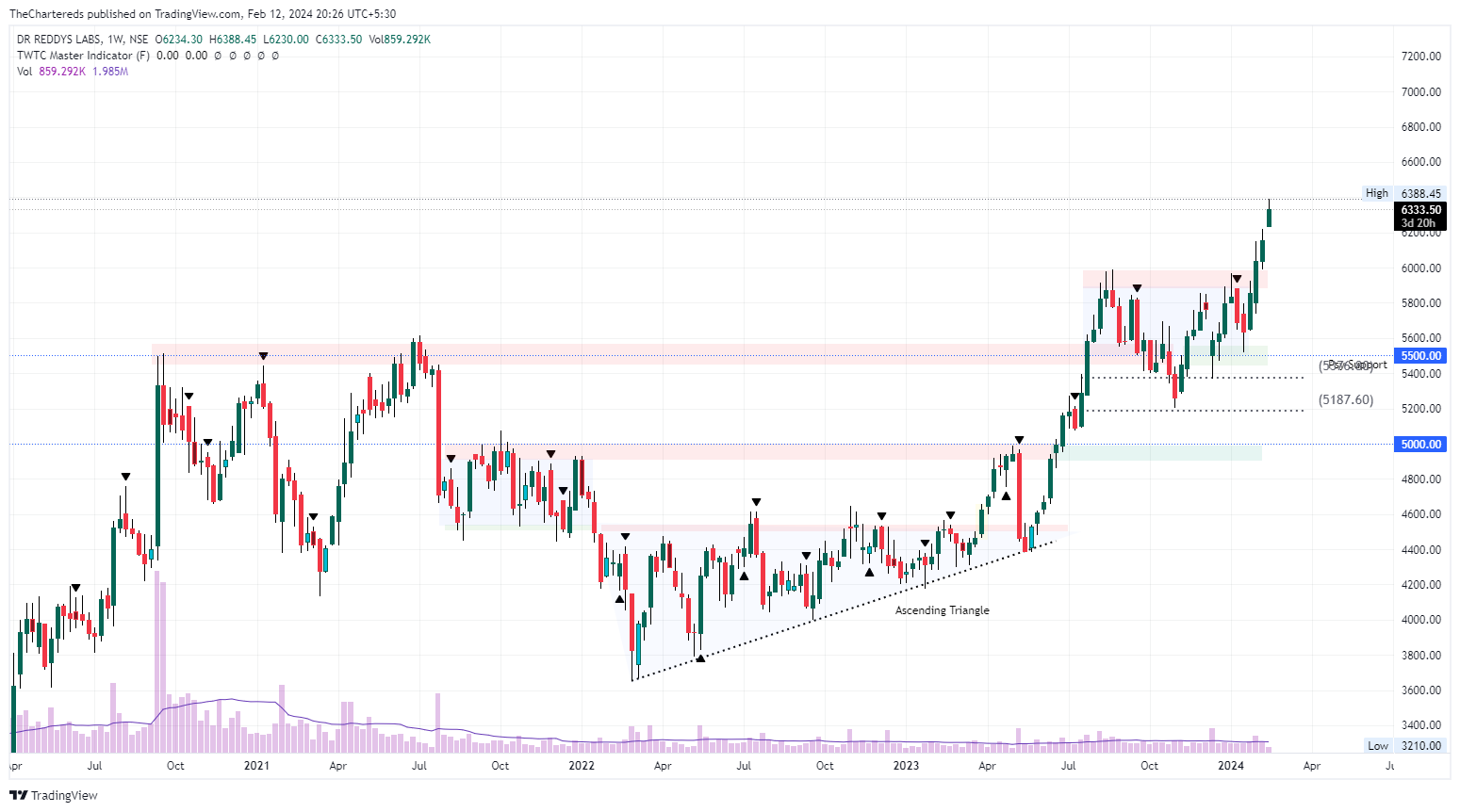Image resolution: width=1460 pixels, height=812 pixels.
Task: Click the close value C6333.50 in legend
Action: tap(339, 40)
